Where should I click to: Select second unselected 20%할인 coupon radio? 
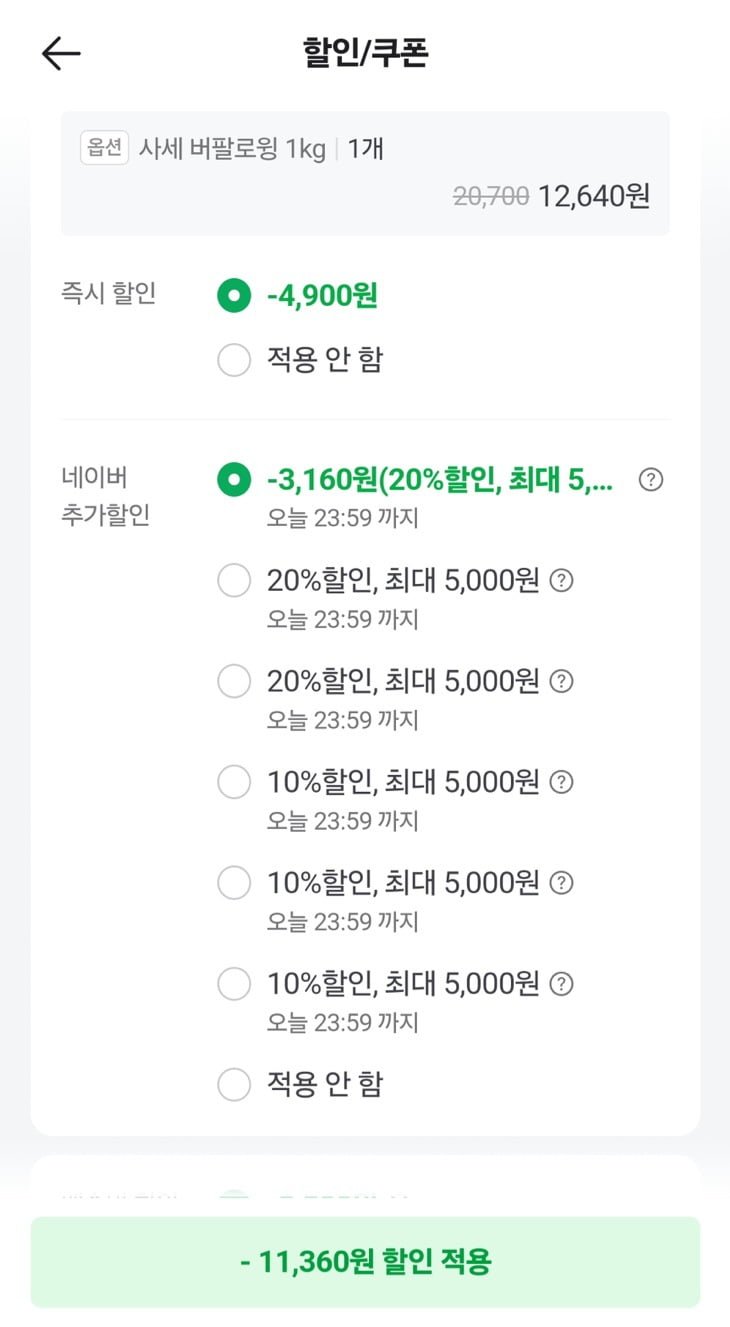234,681
